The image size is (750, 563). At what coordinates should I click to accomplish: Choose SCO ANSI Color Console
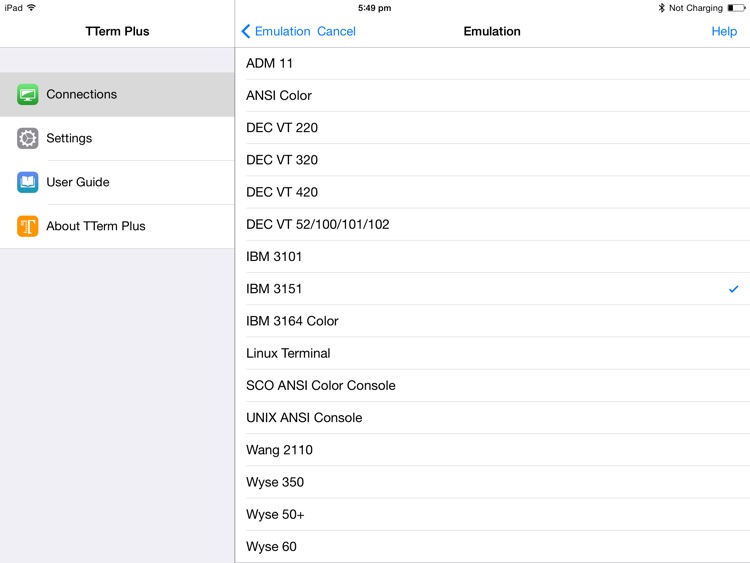(x=493, y=386)
